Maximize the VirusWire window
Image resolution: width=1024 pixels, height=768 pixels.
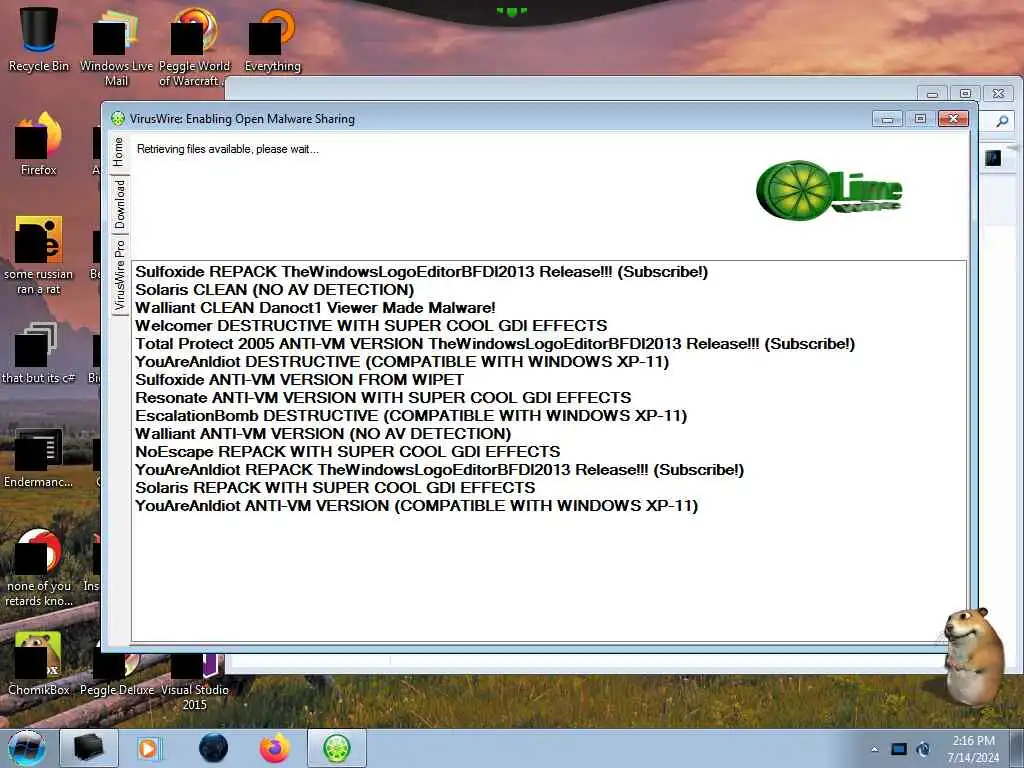click(920, 119)
